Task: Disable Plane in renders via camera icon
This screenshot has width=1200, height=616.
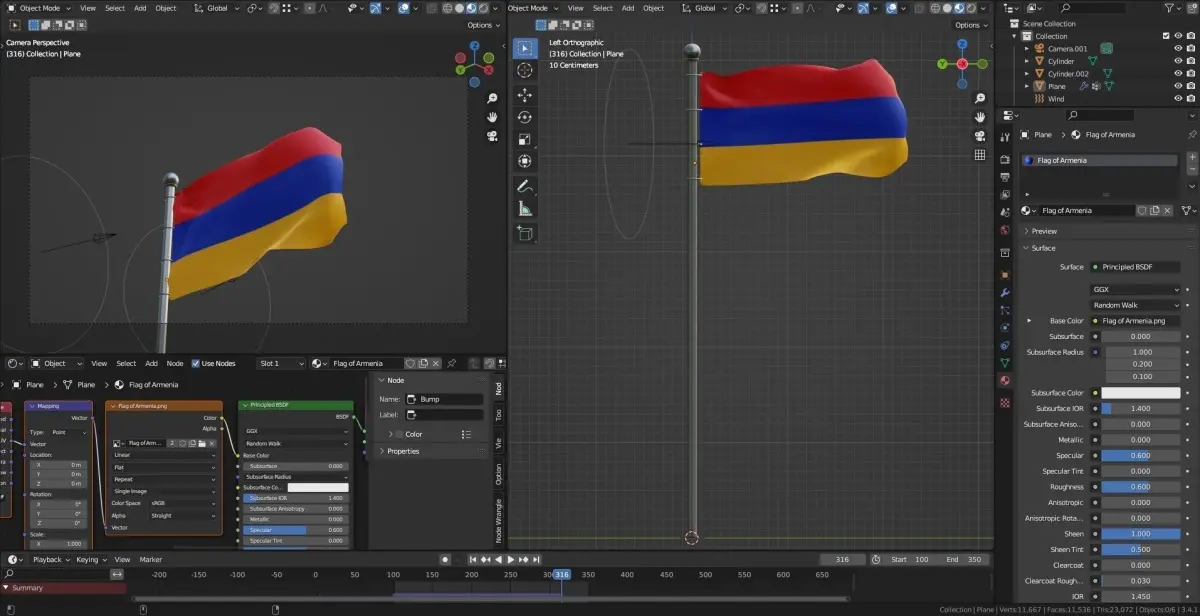Action: (x=1190, y=86)
